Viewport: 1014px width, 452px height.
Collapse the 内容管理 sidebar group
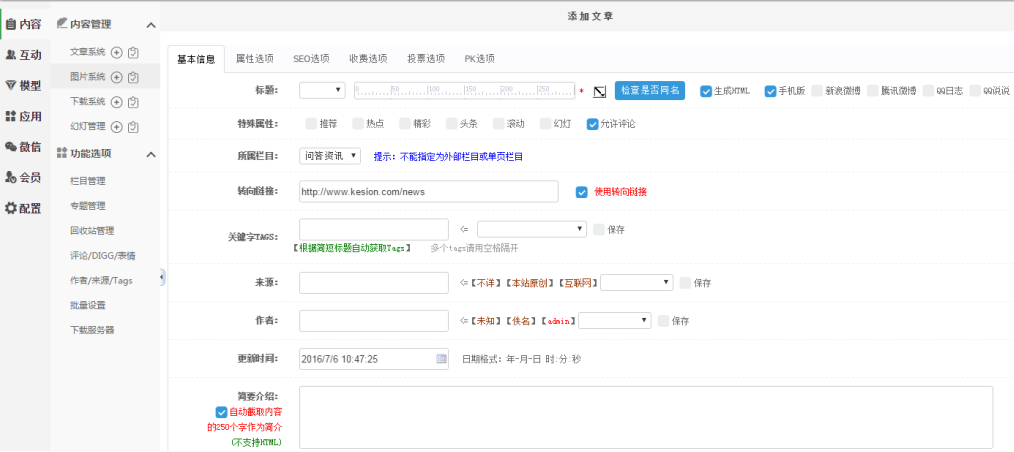151,24
